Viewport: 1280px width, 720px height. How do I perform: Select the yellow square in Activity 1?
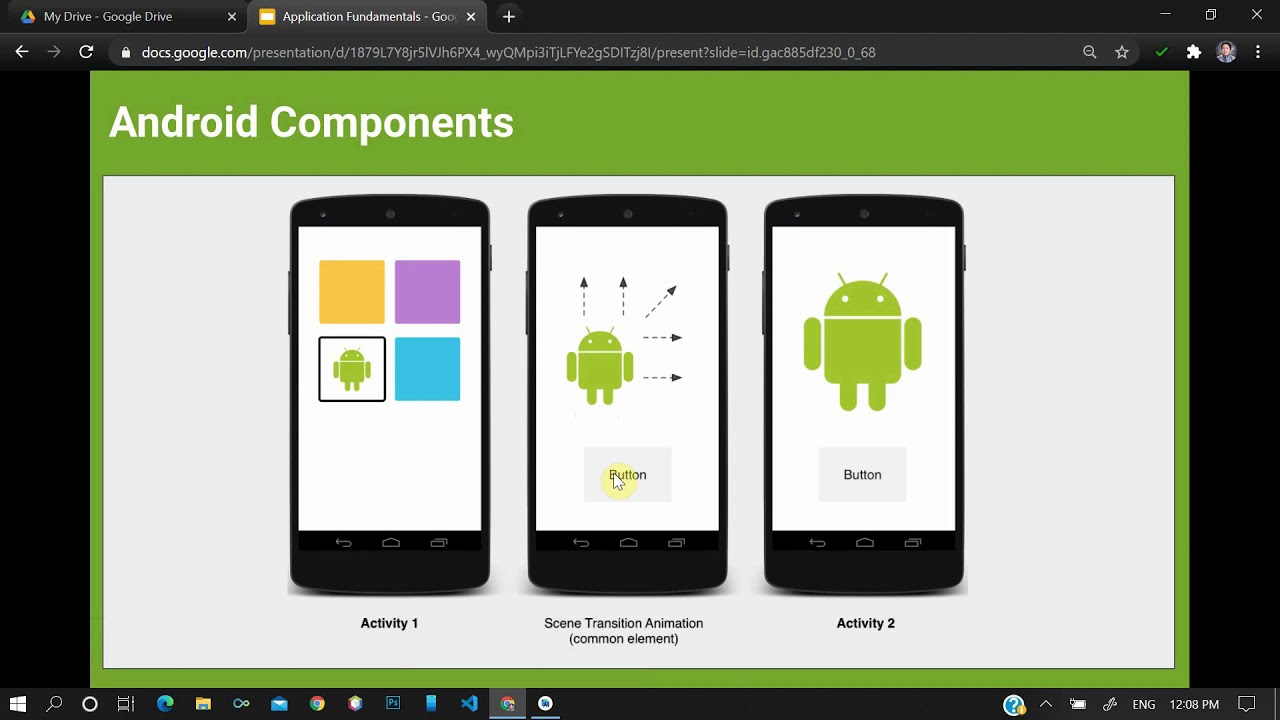(351, 292)
